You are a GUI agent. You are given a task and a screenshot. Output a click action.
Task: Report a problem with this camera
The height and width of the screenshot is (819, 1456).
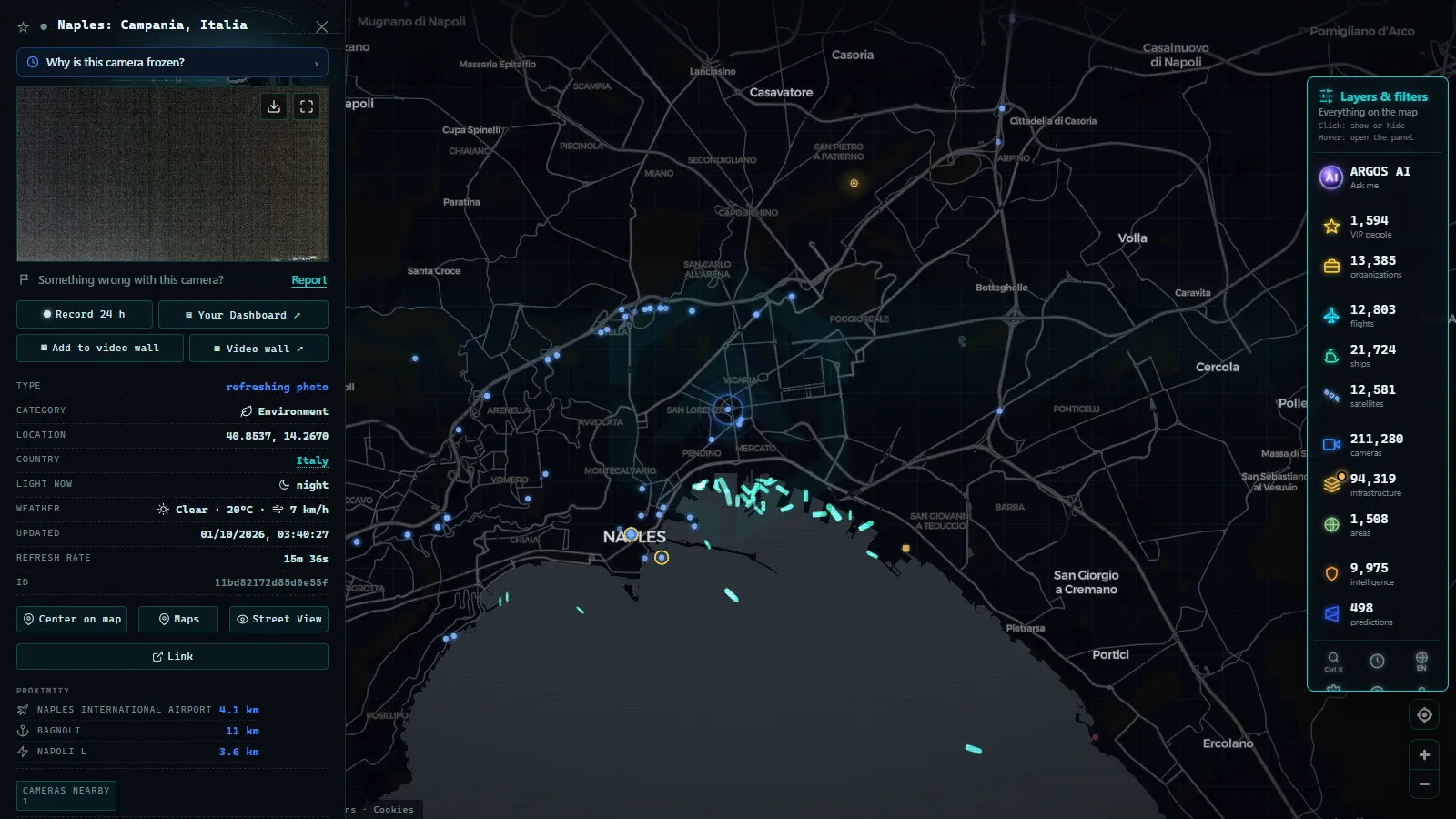tap(308, 280)
